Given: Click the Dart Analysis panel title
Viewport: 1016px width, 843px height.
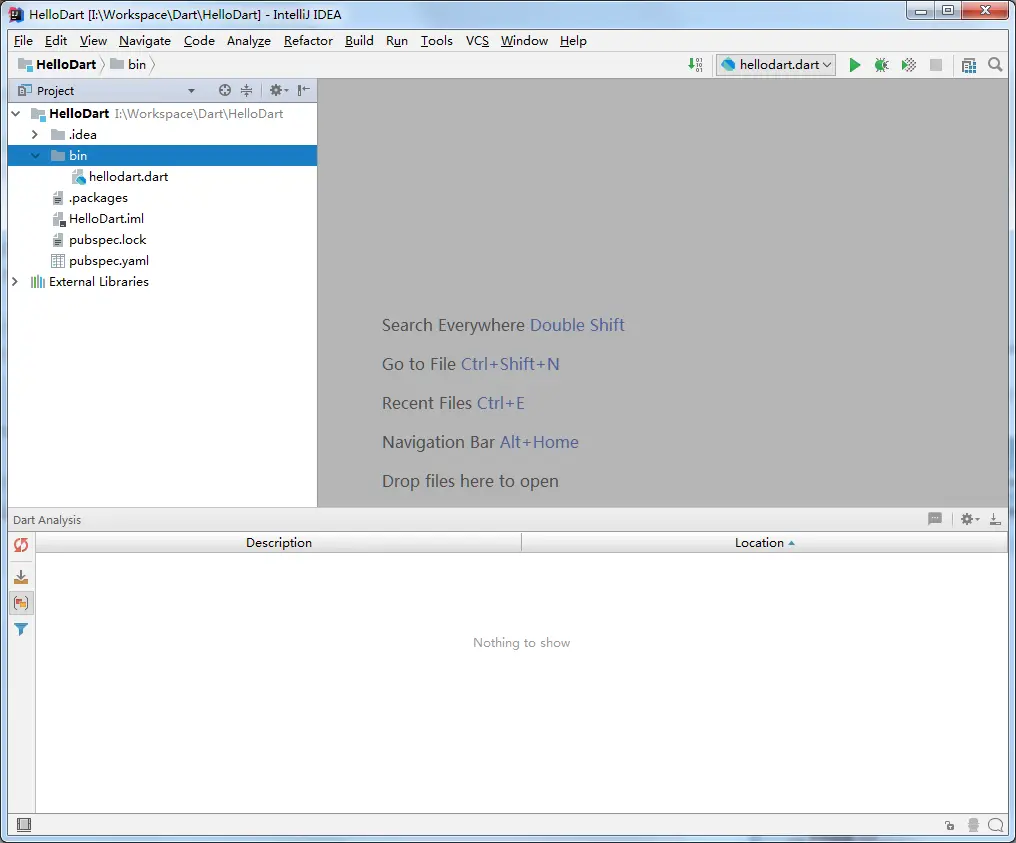Looking at the screenshot, I should pyautogui.click(x=47, y=520).
